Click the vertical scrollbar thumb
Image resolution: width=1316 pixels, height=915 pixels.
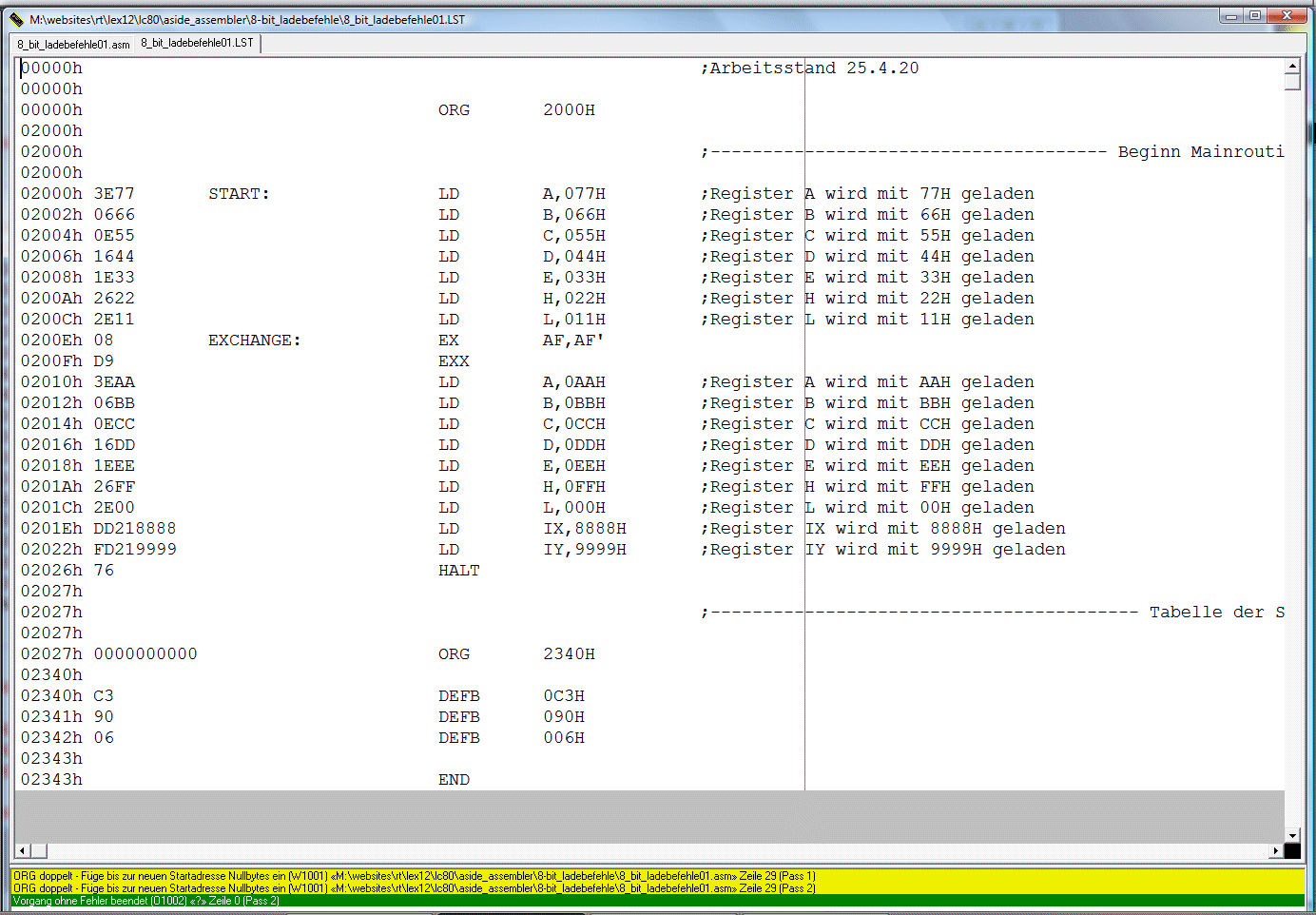[1292, 82]
